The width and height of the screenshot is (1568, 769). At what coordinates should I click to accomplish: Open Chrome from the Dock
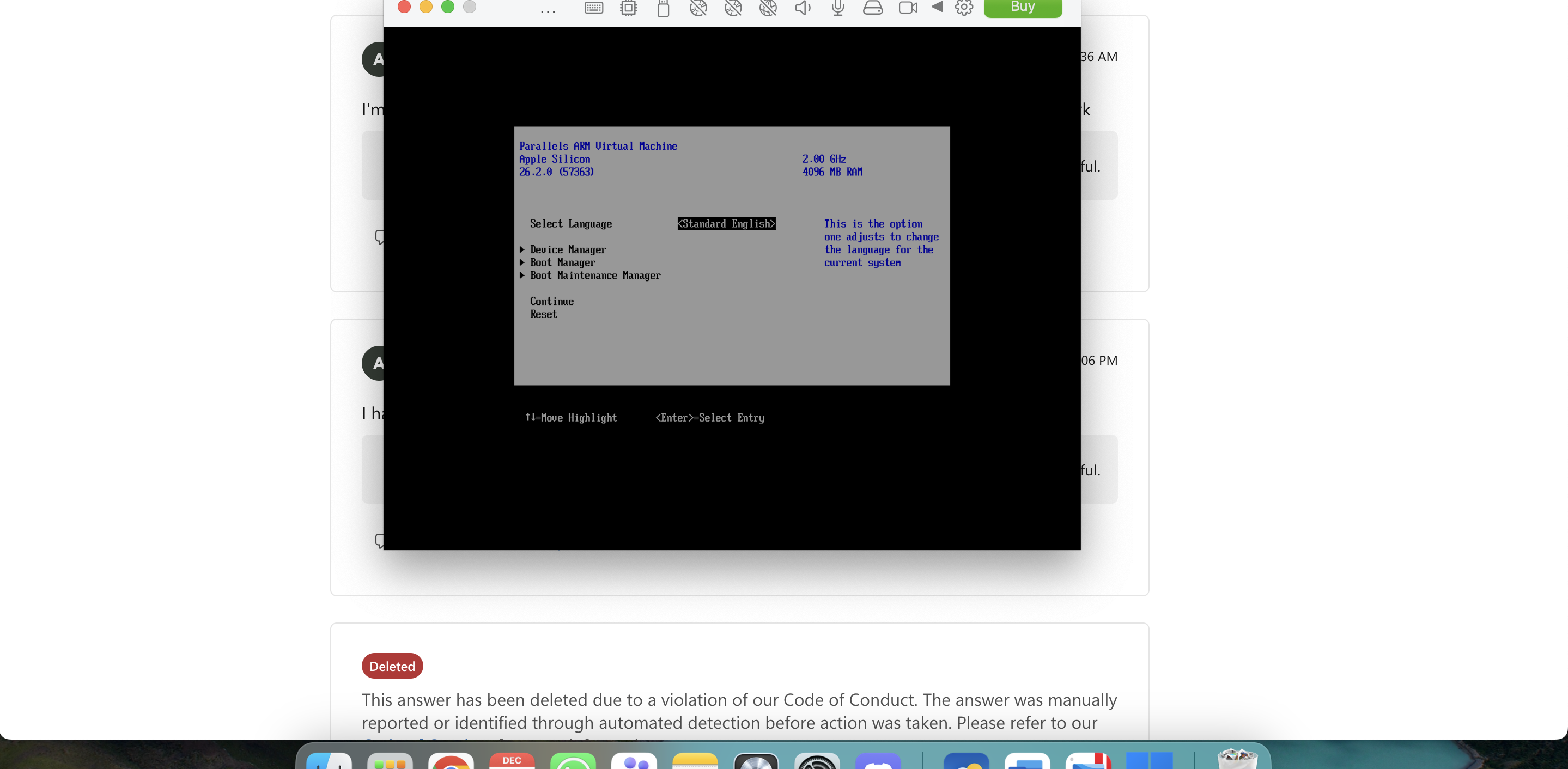click(451, 761)
